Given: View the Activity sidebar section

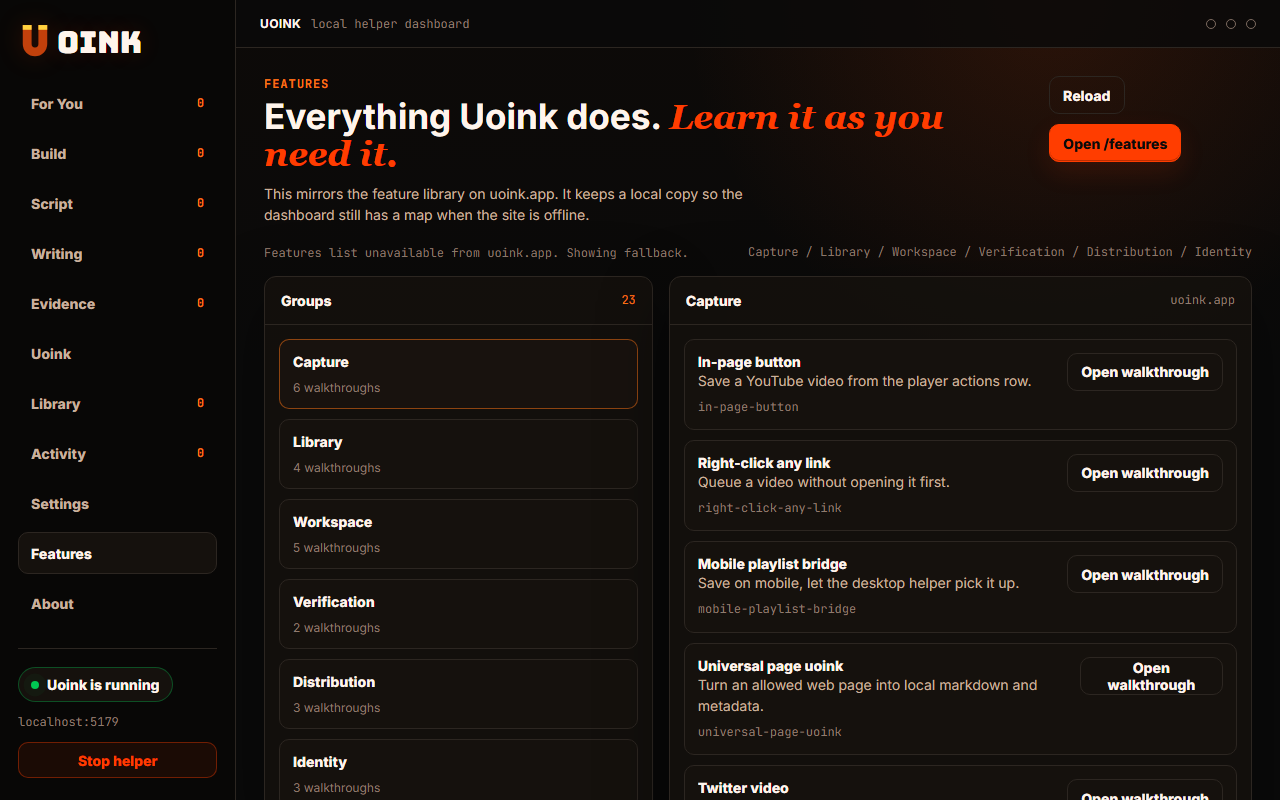Looking at the screenshot, I should (117, 454).
